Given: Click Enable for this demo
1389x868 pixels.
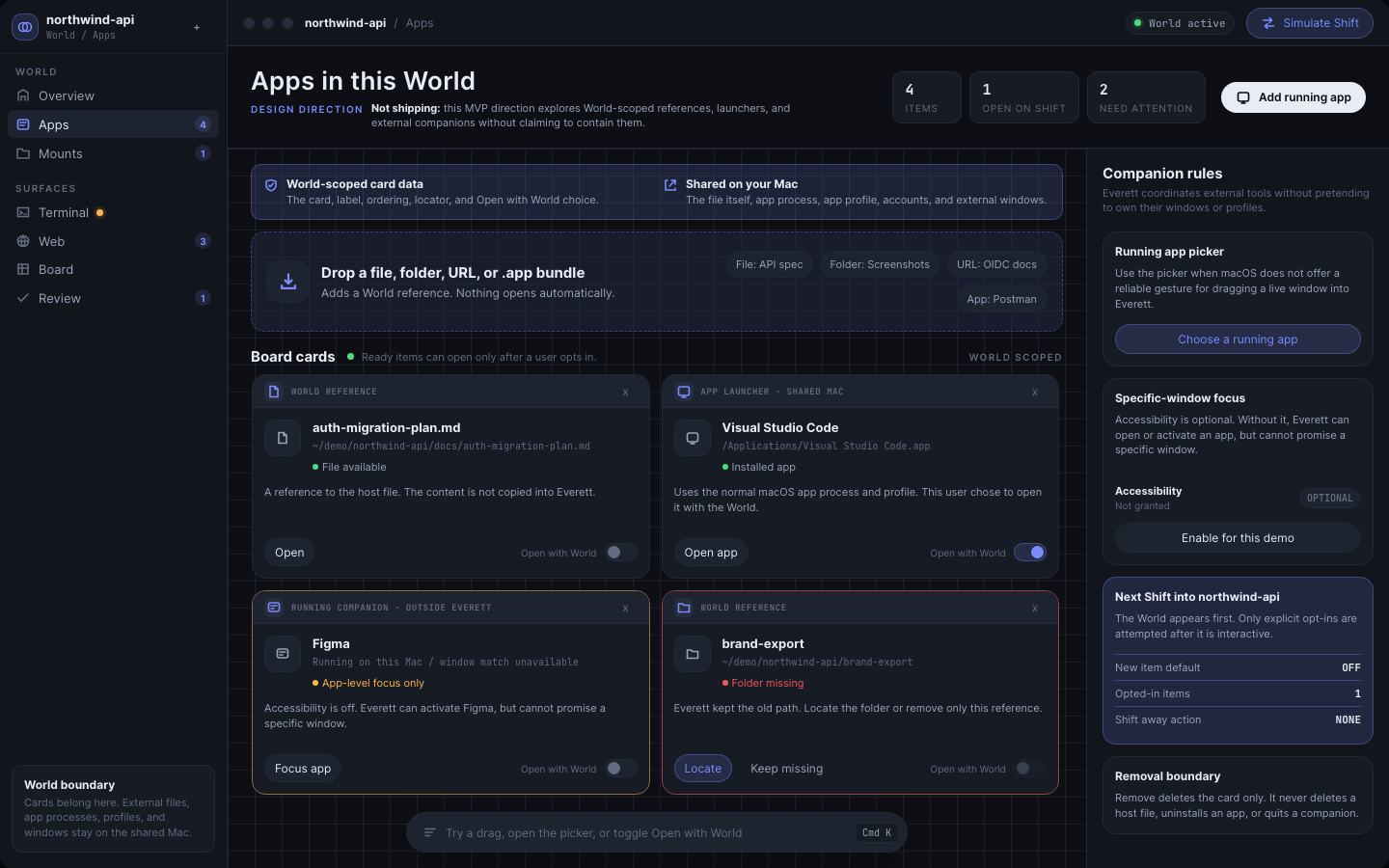Looking at the screenshot, I should pos(1238,538).
